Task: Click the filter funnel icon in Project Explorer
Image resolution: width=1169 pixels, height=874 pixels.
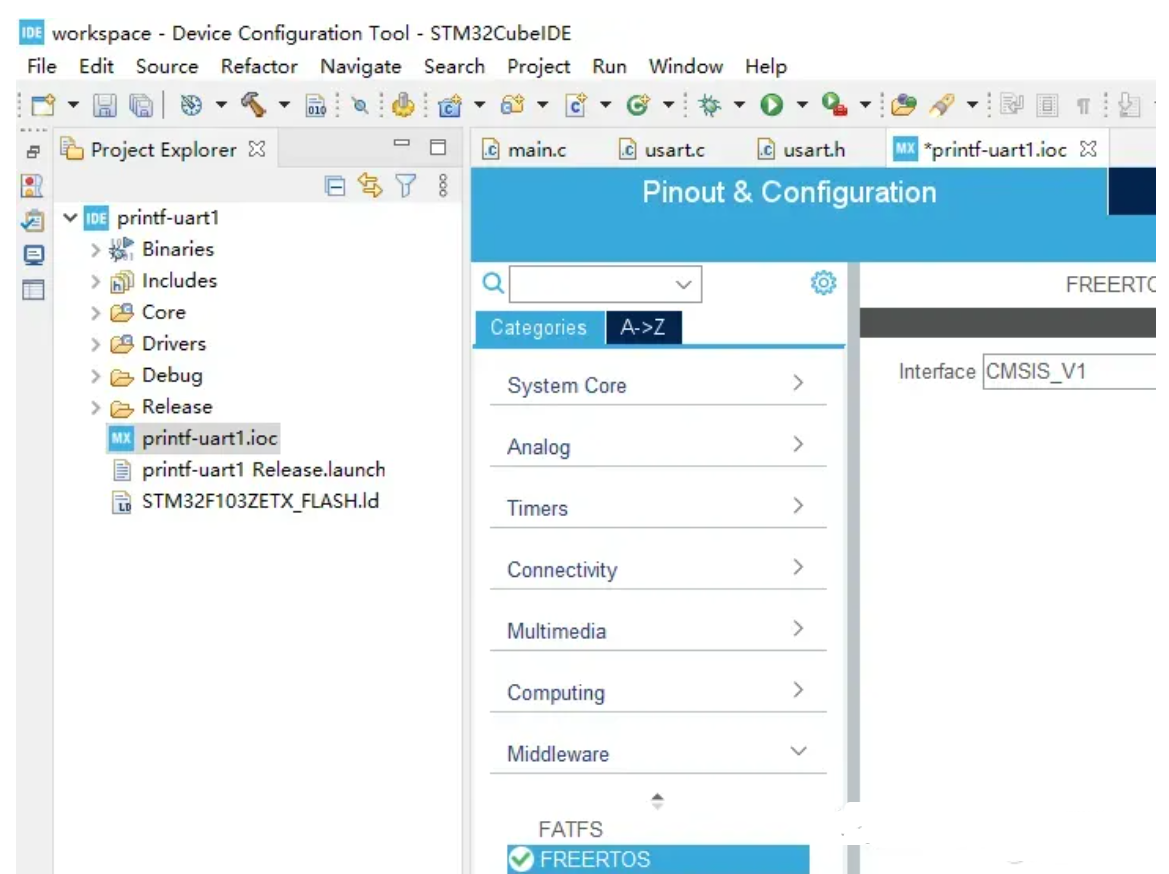Action: point(406,186)
